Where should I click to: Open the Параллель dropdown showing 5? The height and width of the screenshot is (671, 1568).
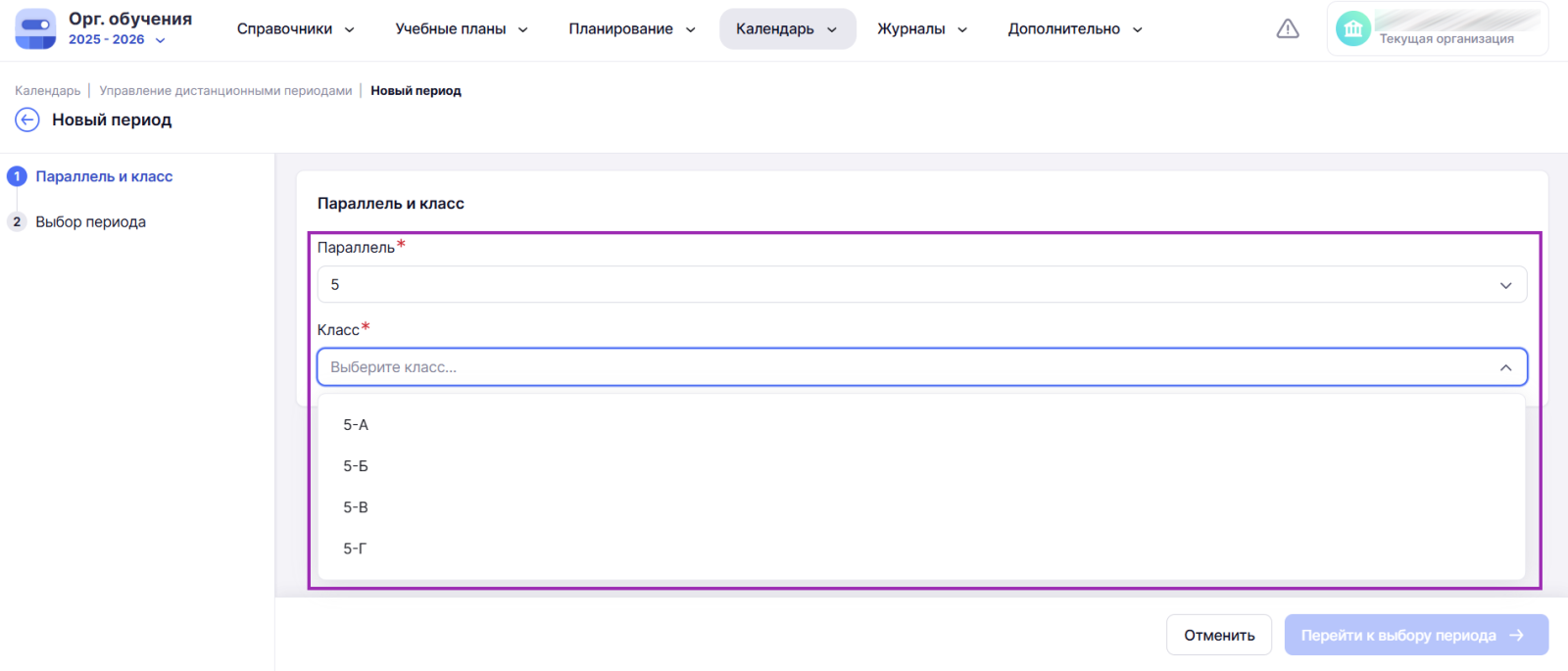coord(922,284)
